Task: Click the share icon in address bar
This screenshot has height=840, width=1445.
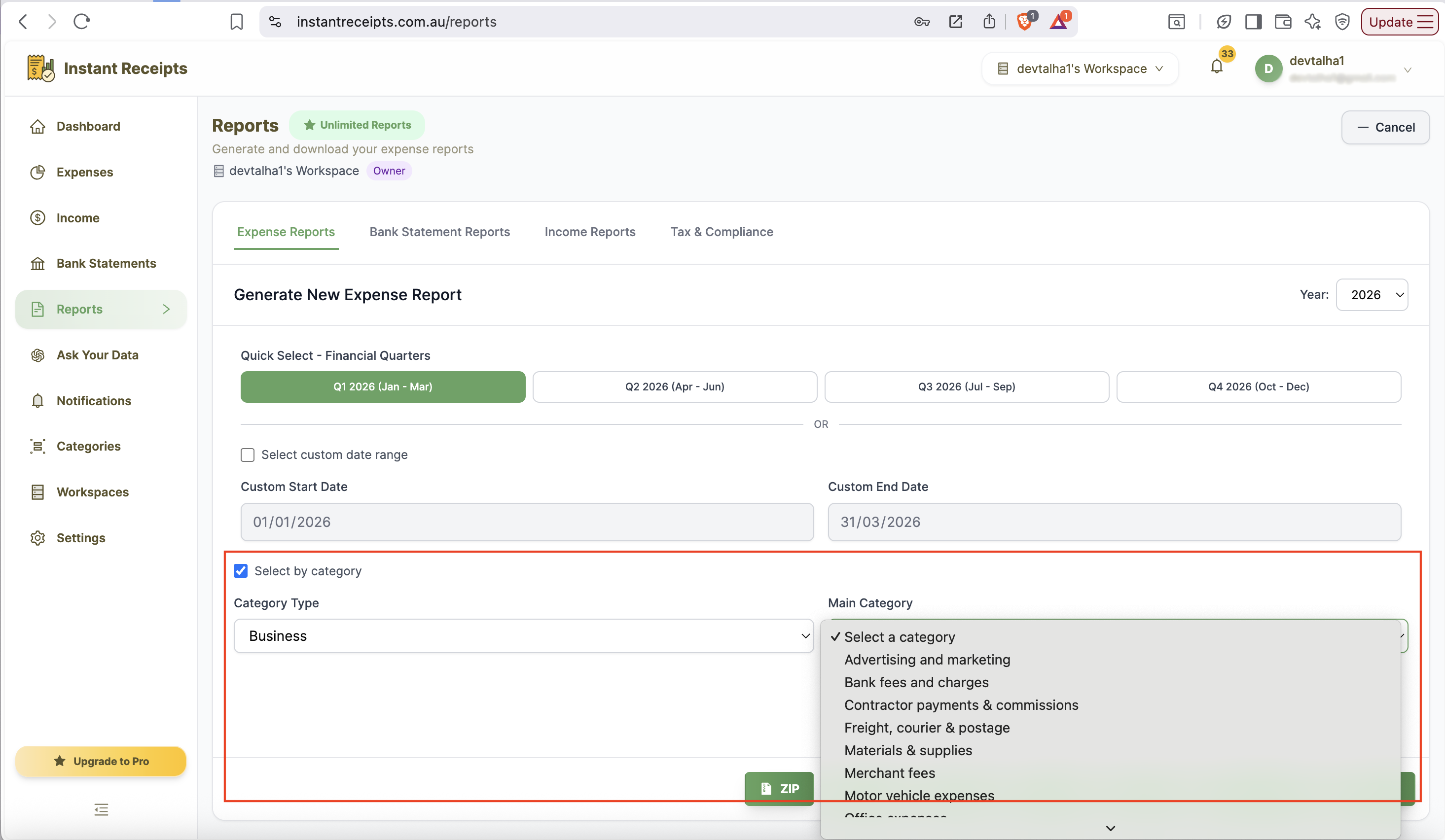Action: [989, 22]
